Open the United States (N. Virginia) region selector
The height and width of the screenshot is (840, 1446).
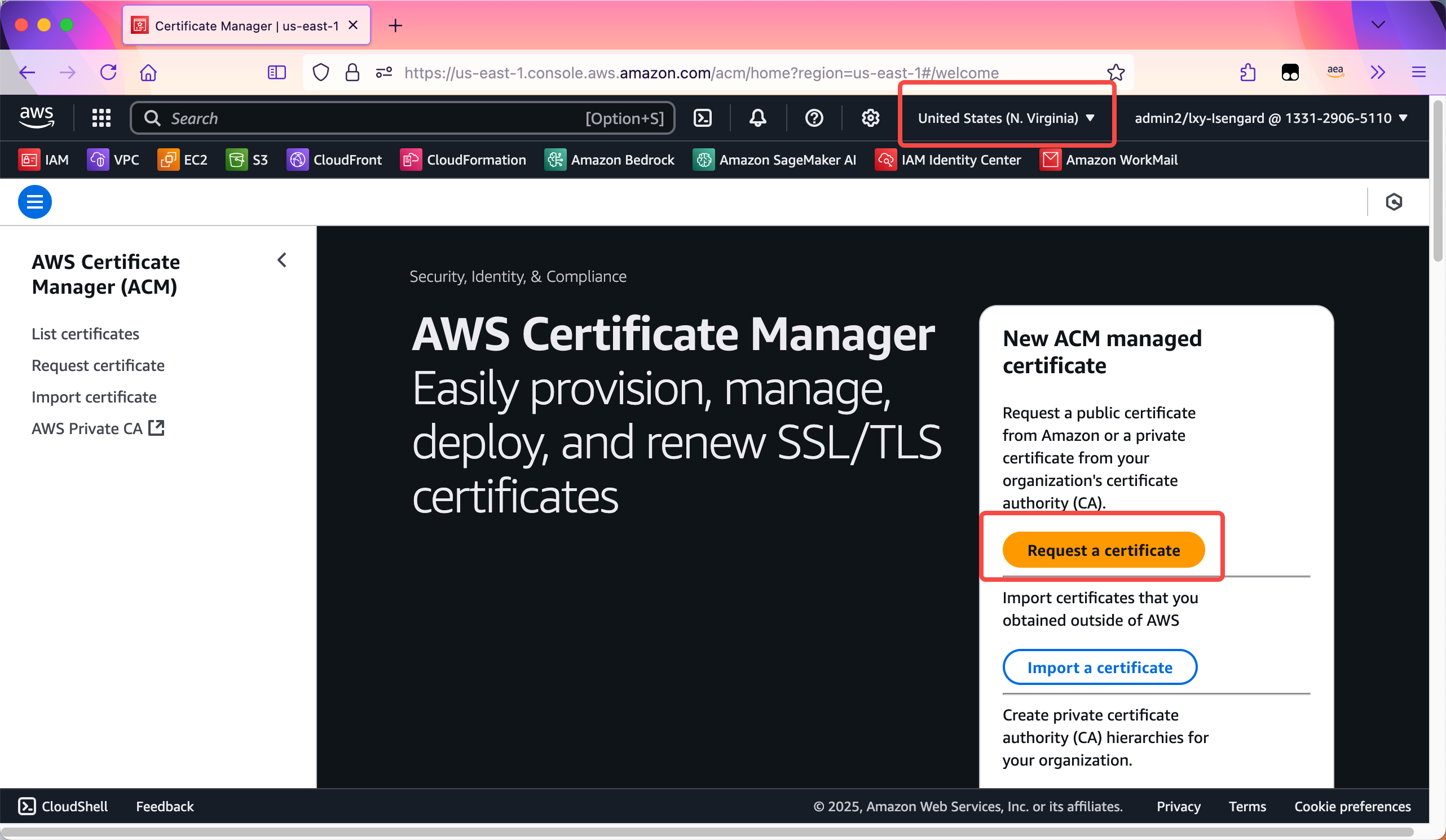[1006, 118]
